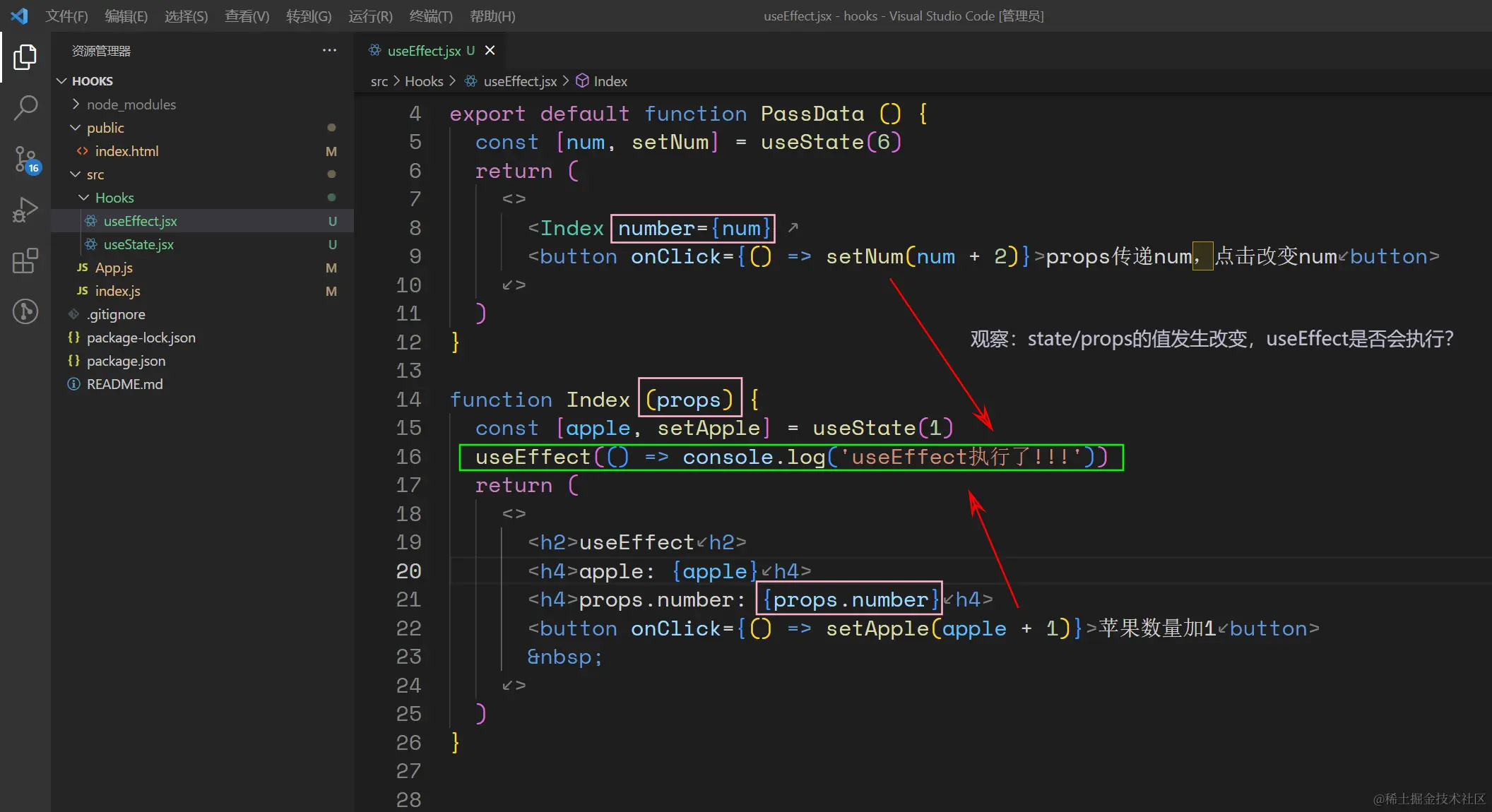Click the Git graph icon in activity bar

[x=25, y=311]
